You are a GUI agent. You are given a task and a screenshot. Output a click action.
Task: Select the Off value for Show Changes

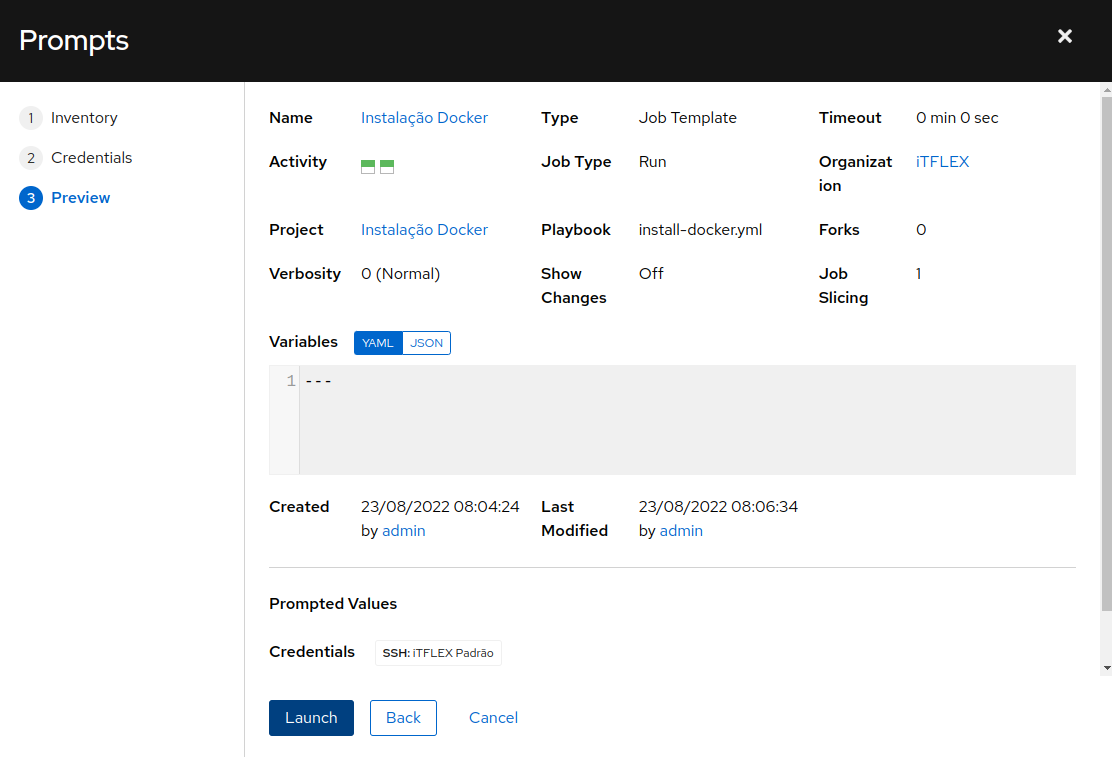[x=650, y=274]
